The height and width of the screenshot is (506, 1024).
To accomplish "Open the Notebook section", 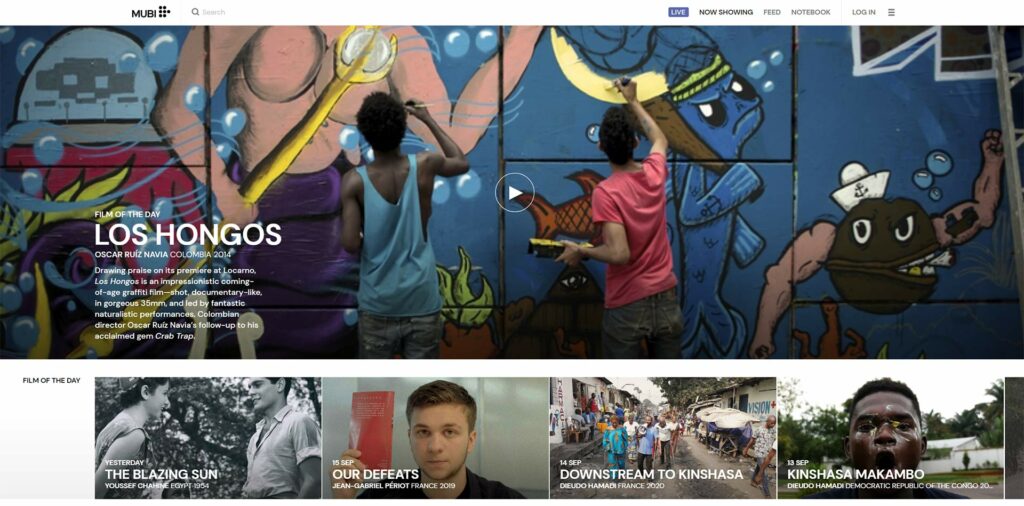I will pyautogui.click(x=811, y=12).
